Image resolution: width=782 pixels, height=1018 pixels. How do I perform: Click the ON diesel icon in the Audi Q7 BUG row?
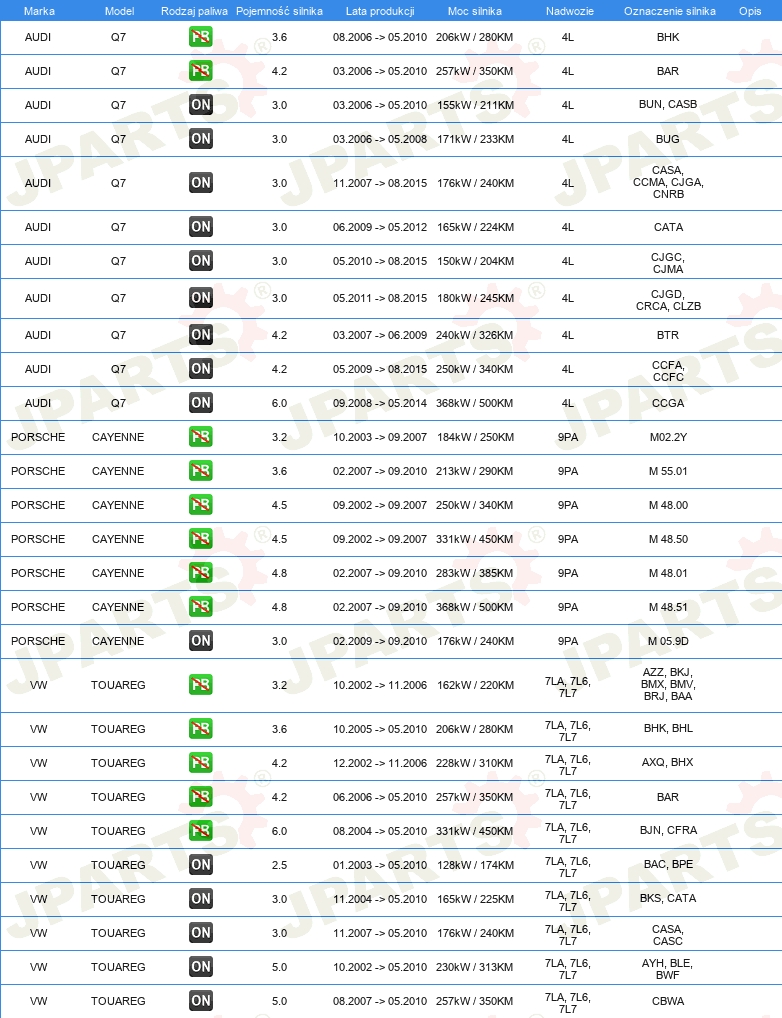point(201,138)
